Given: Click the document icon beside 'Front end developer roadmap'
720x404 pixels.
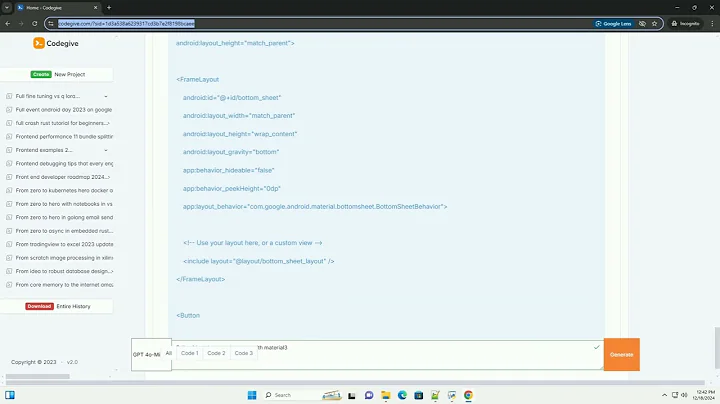Looking at the screenshot, I should (9, 177).
